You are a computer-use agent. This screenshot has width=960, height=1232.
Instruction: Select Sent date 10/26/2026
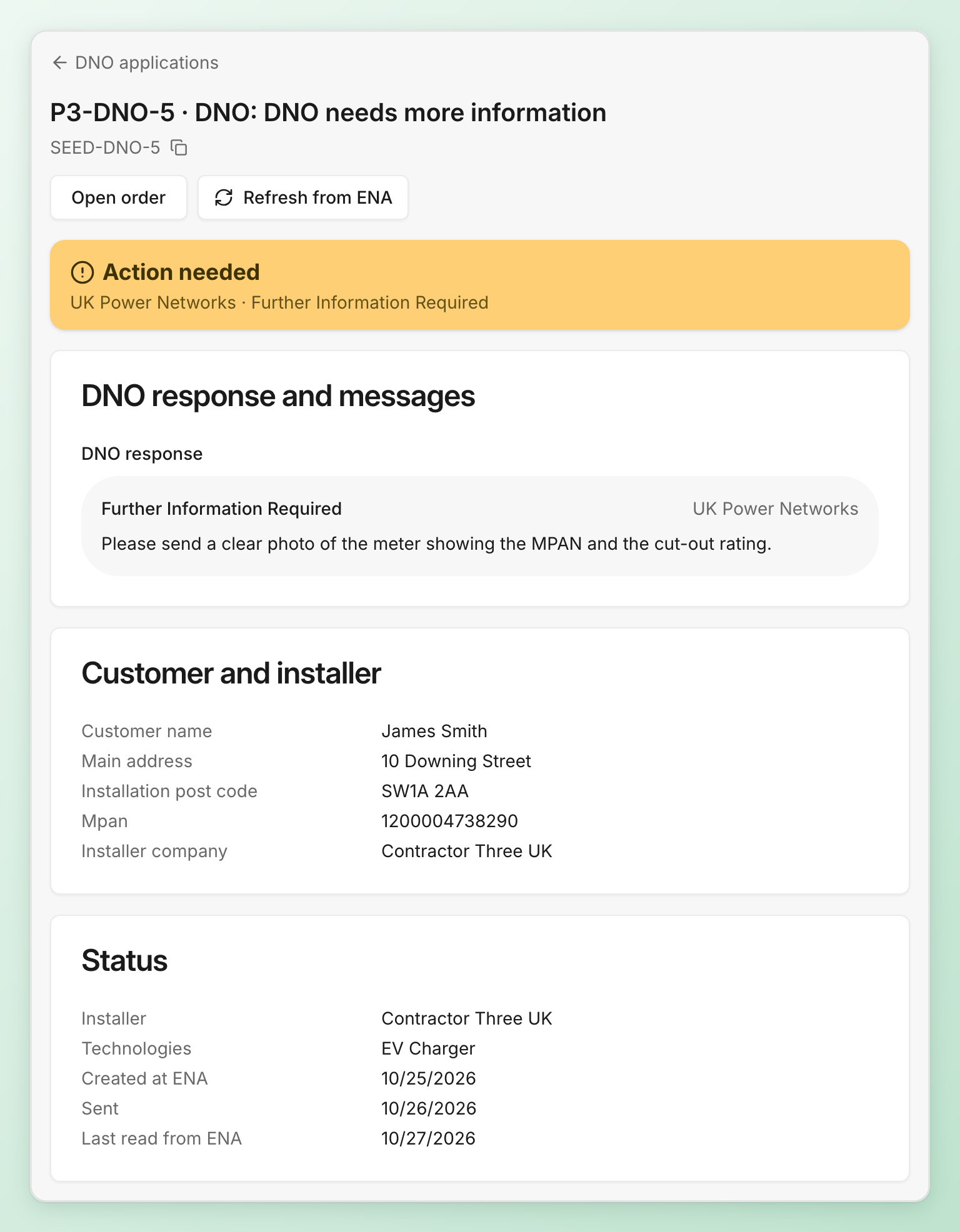point(429,1108)
